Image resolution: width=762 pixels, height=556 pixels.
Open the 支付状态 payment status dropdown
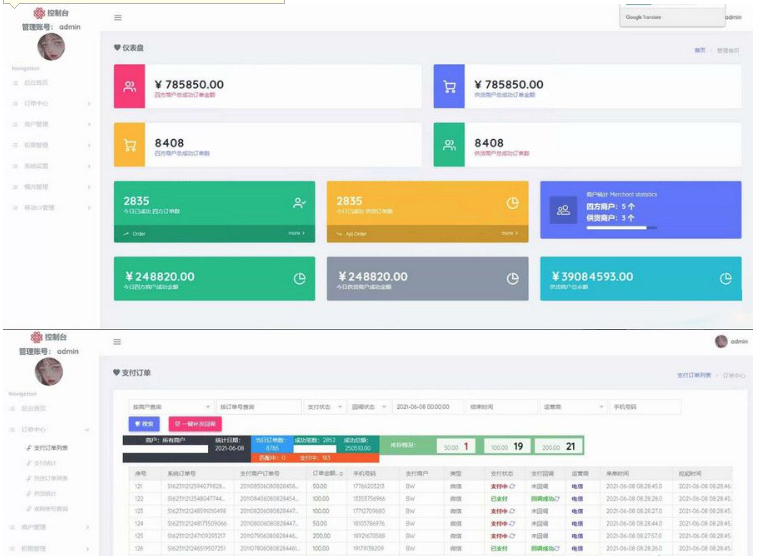(327, 407)
